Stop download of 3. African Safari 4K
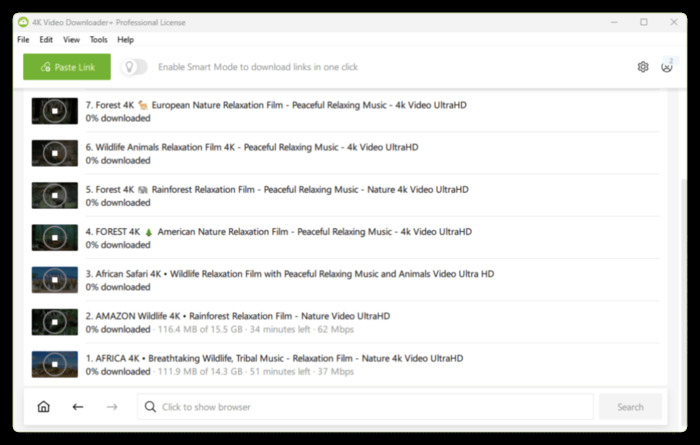 tap(54, 280)
